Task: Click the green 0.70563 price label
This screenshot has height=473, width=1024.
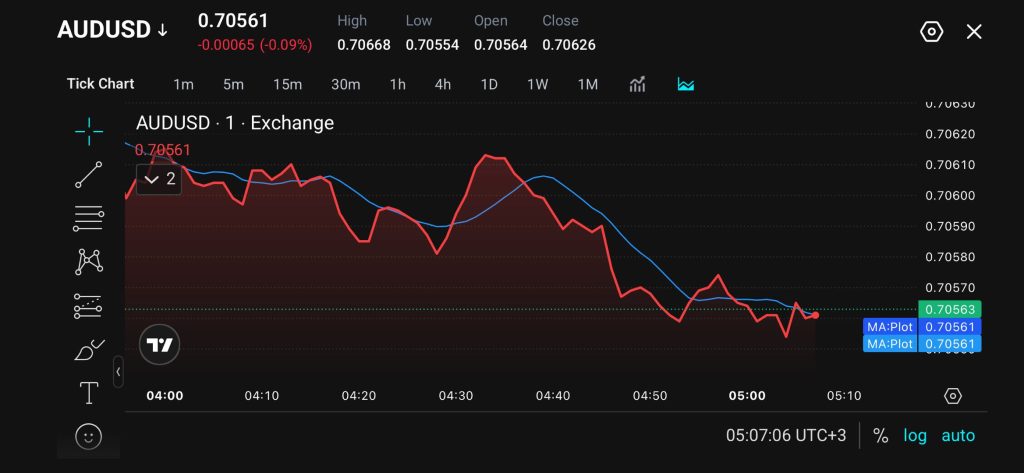Action: click(x=950, y=310)
